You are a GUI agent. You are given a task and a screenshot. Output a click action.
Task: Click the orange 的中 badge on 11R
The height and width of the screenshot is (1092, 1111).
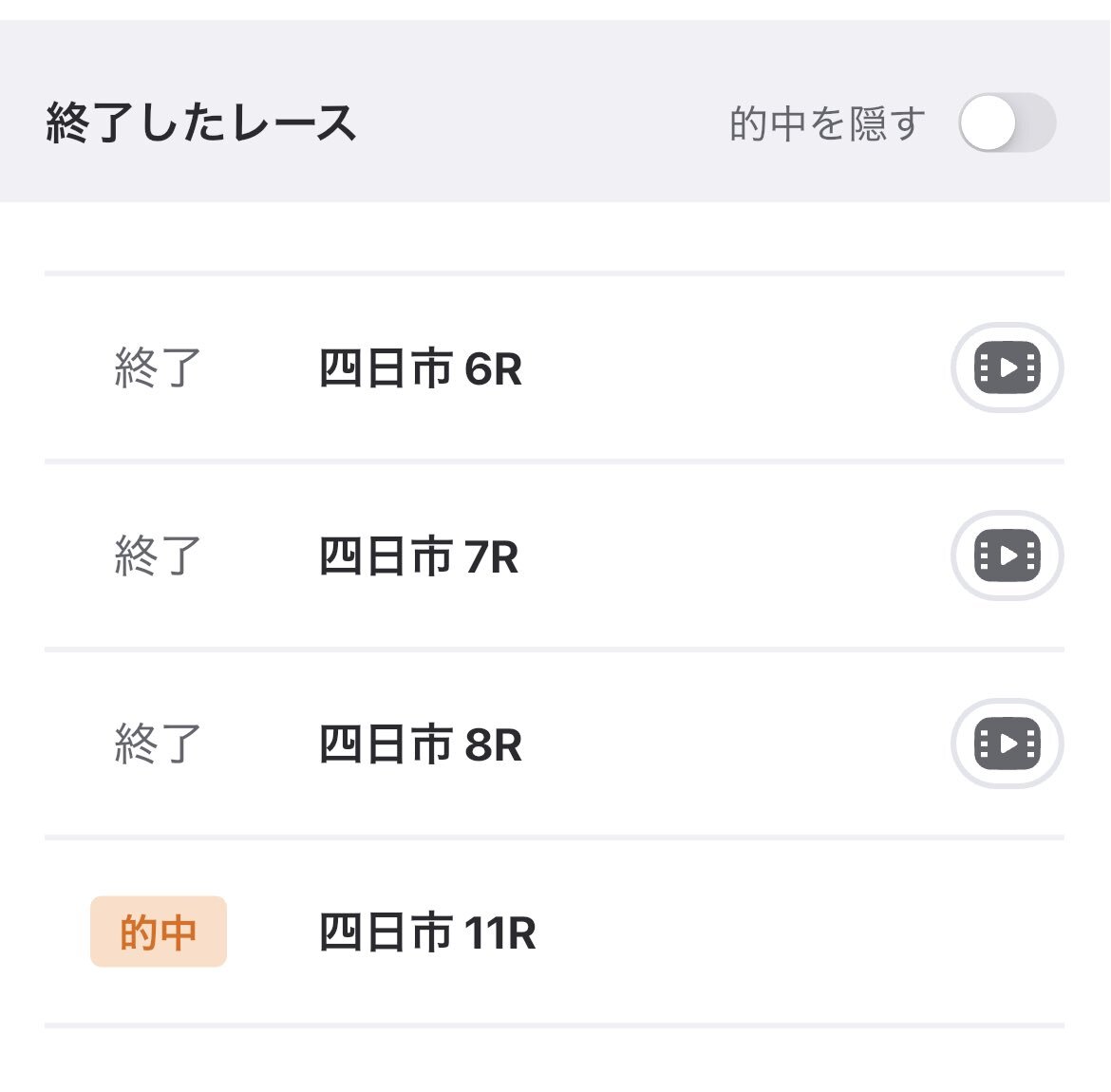tap(159, 932)
